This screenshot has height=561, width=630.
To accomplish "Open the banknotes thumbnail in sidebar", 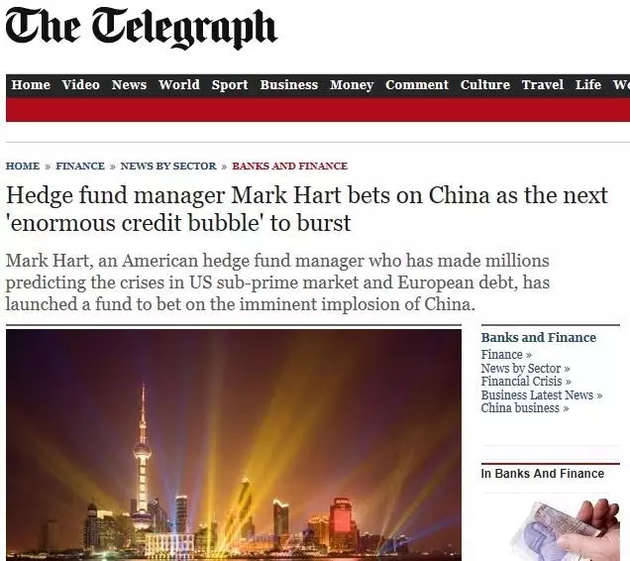I will [x=567, y=530].
